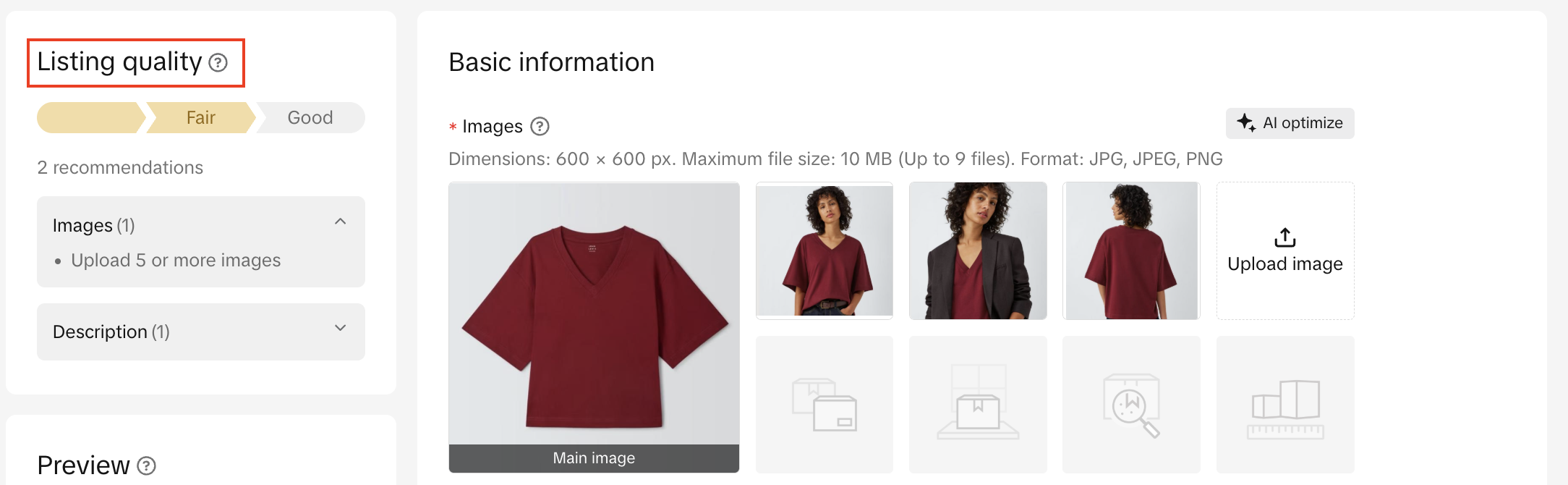Click the Fair quality level segment
Screen dimensions: 1568x485
click(201, 118)
